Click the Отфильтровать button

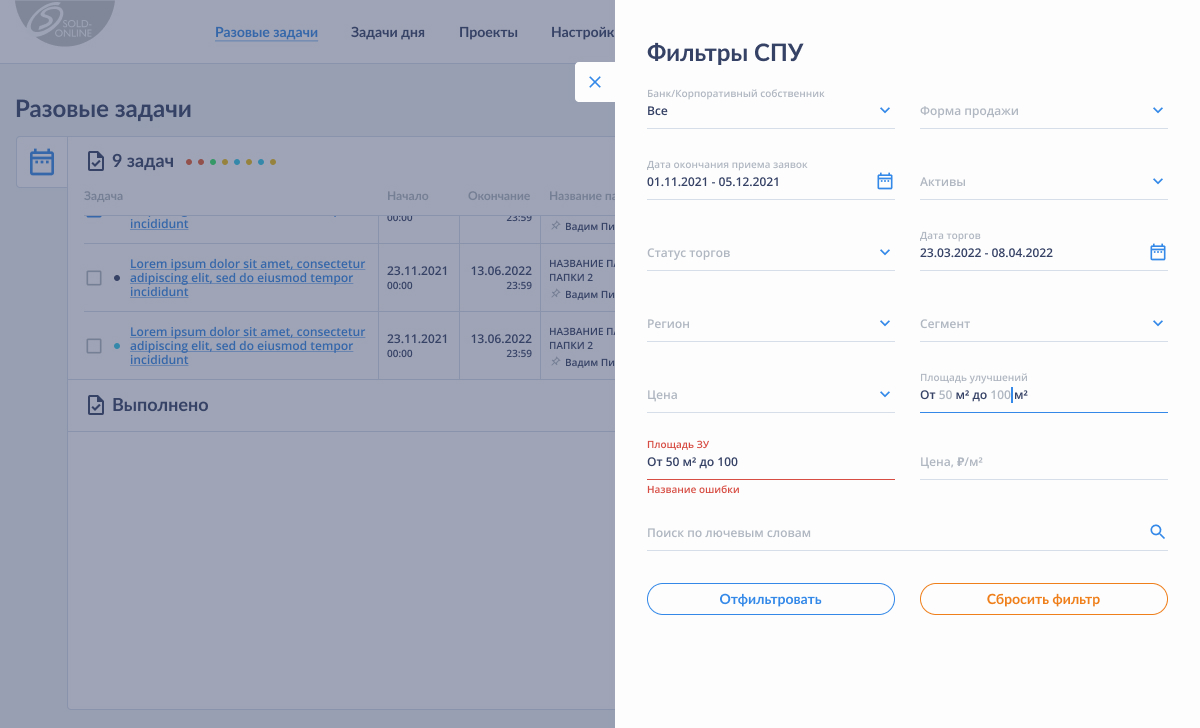pos(771,599)
